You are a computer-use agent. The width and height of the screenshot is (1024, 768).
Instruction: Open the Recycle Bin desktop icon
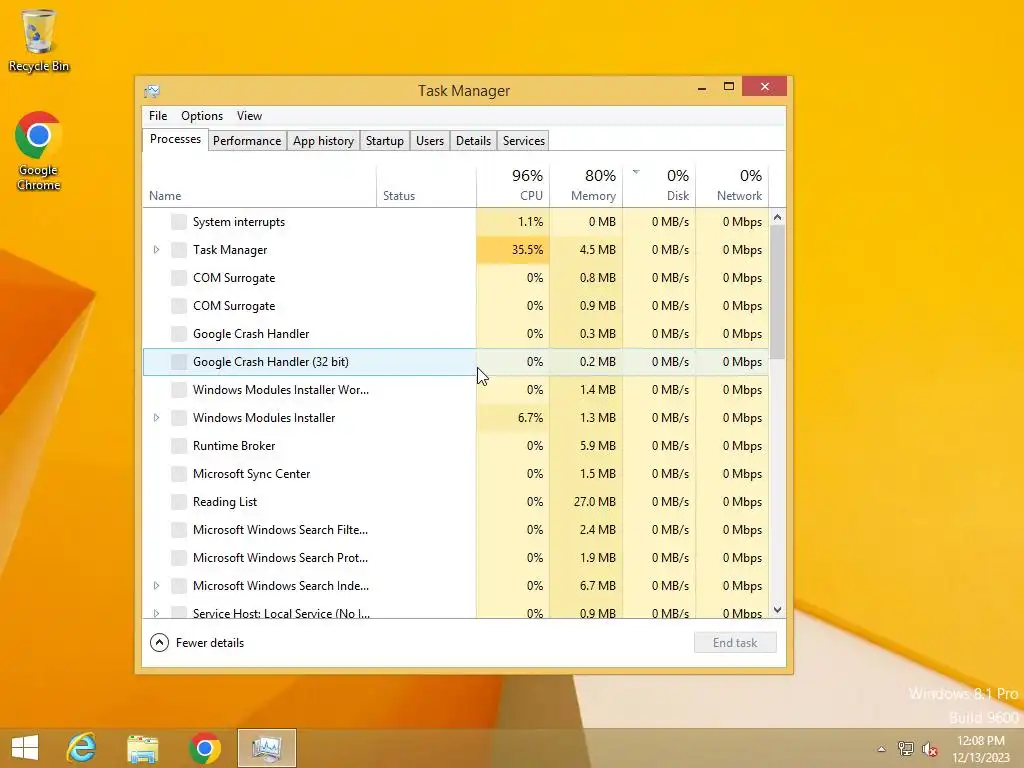[x=39, y=40]
